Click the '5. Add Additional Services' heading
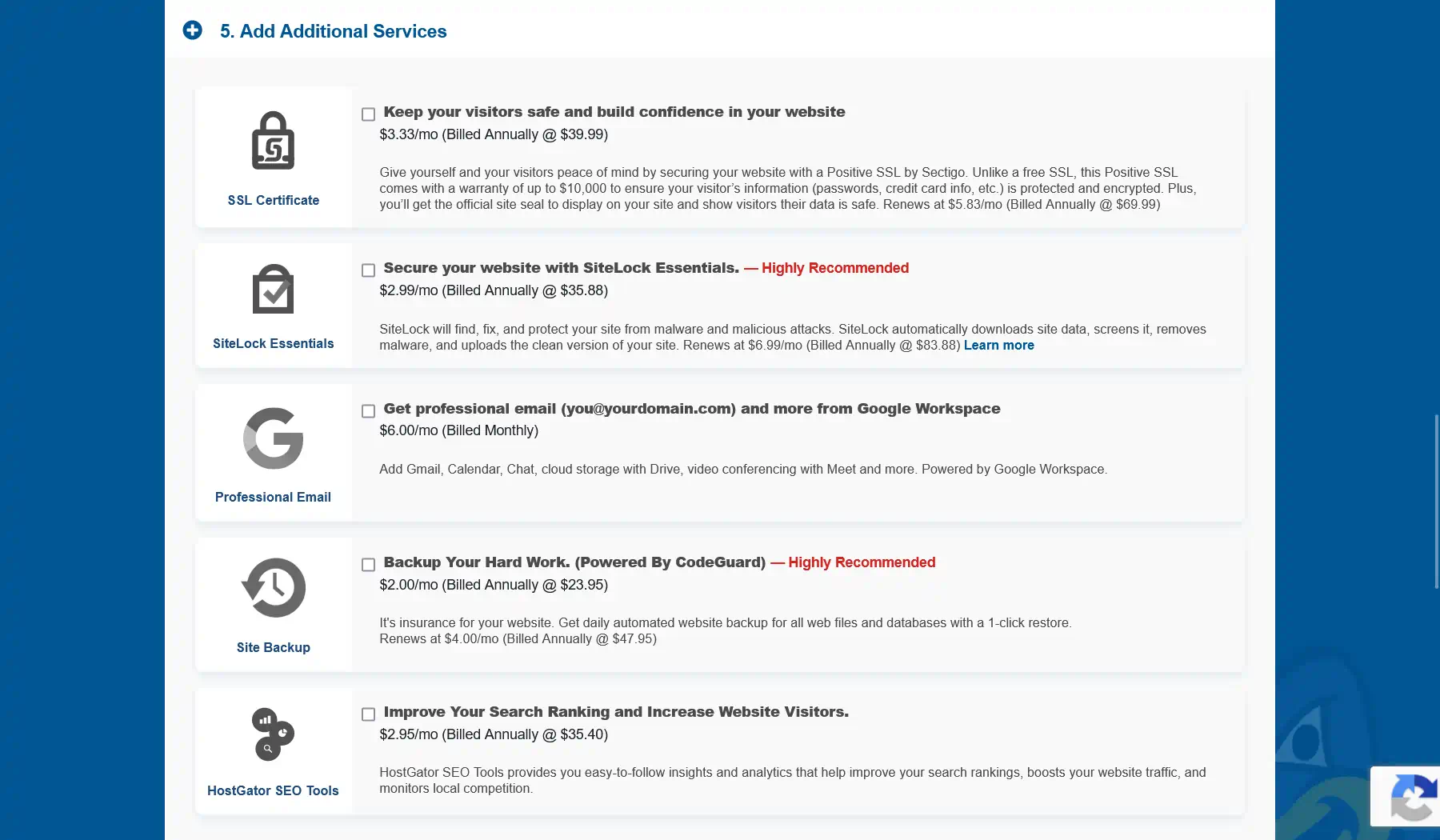The height and width of the screenshot is (840, 1440). 333,31
